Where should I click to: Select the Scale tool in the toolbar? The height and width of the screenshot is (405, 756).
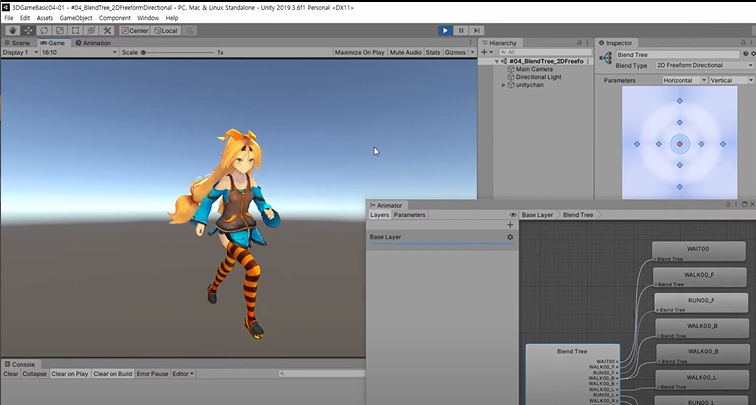click(60, 30)
